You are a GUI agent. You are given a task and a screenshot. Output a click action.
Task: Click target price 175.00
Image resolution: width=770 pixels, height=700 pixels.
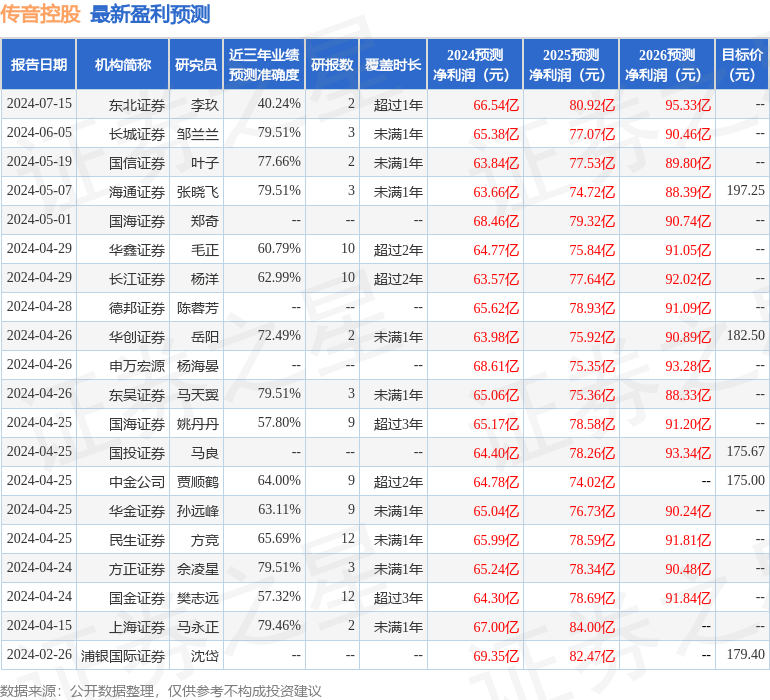(x=745, y=480)
